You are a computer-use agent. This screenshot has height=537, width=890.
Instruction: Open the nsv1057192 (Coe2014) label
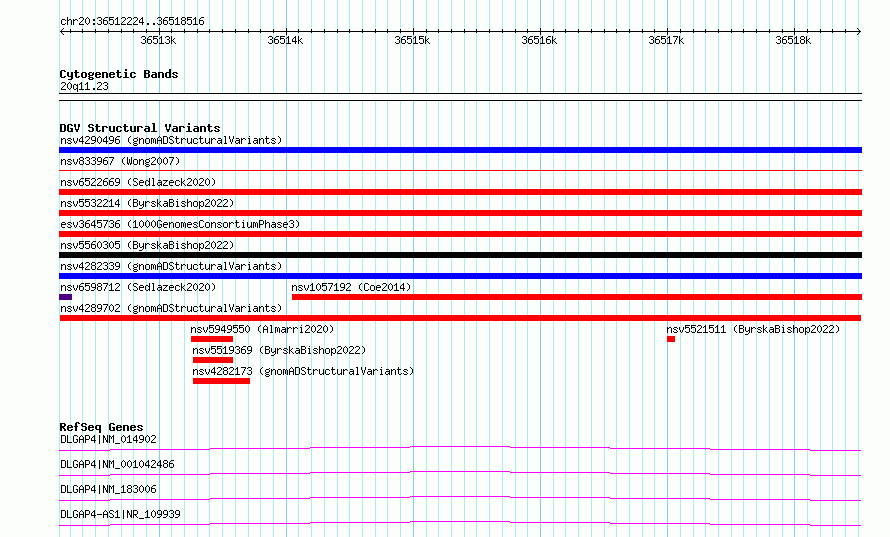point(351,287)
